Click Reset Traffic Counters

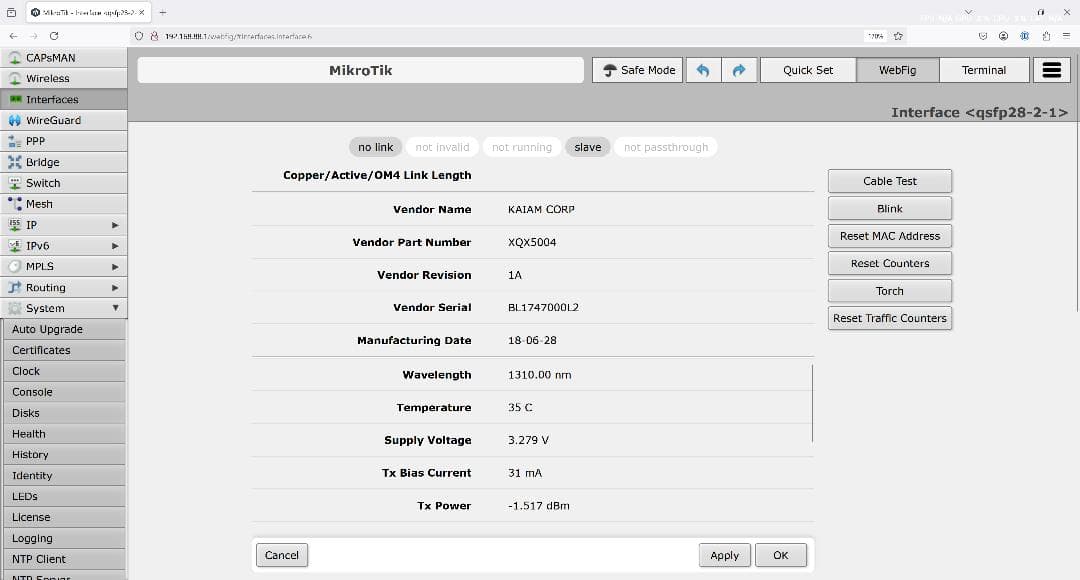(890, 318)
